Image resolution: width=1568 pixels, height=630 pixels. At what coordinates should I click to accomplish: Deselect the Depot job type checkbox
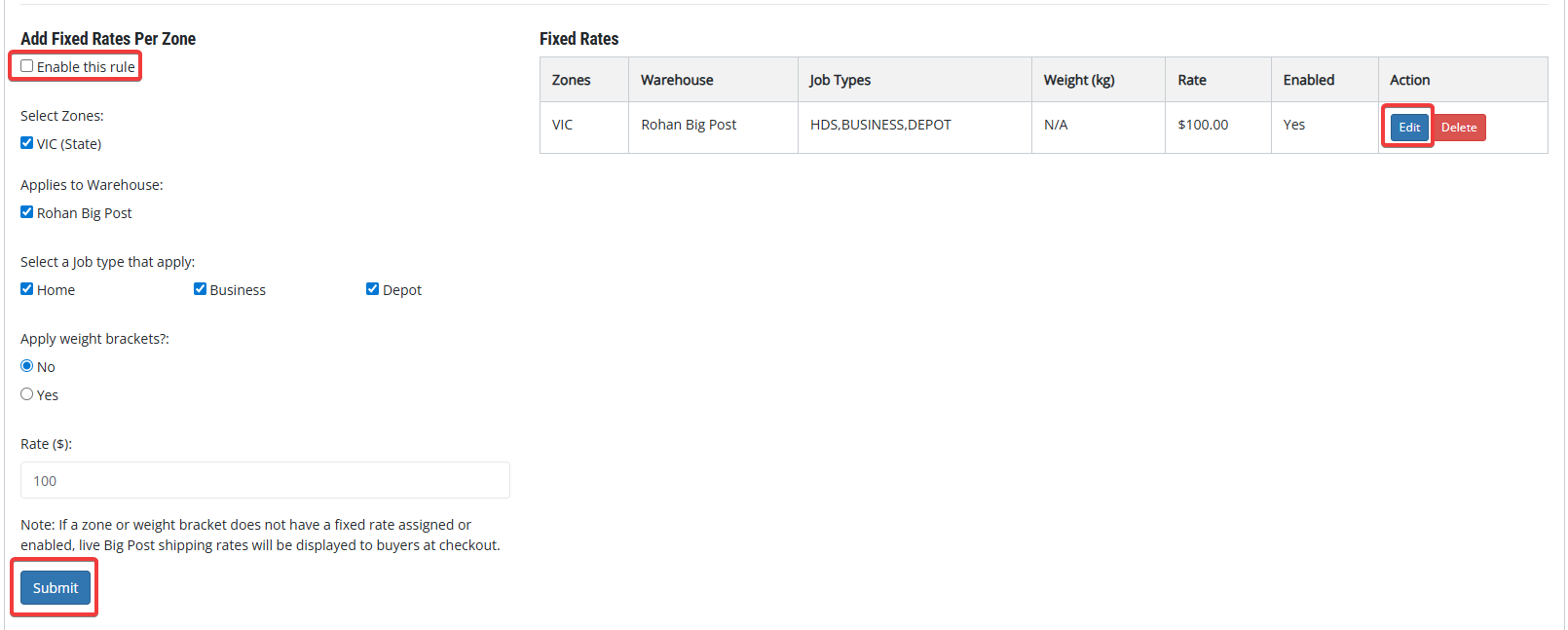372,289
